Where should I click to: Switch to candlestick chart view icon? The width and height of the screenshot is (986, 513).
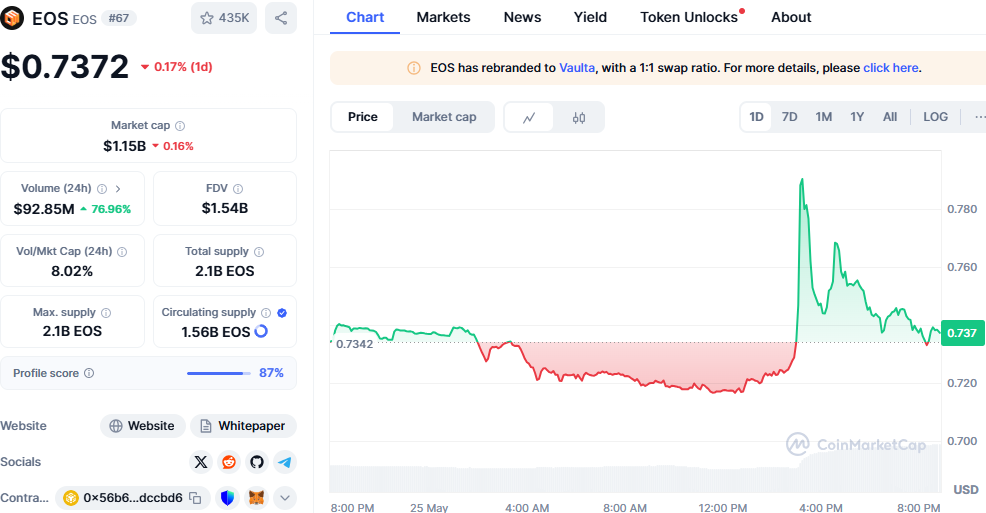click(x=579, y=118)
